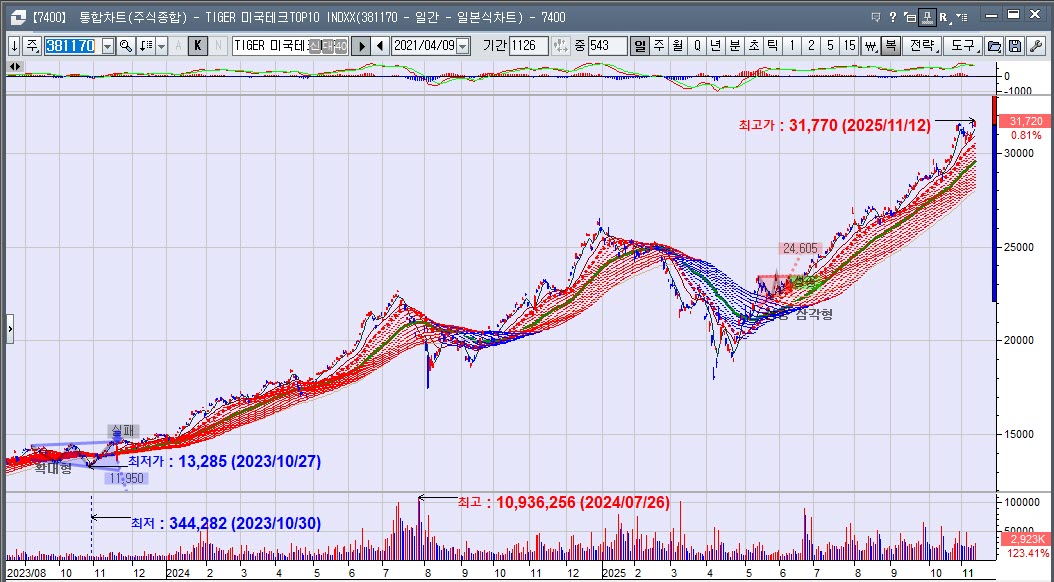1054x582 pixels.
Task: Click the save chart floppy disk icon
Action: point(1014,46)
